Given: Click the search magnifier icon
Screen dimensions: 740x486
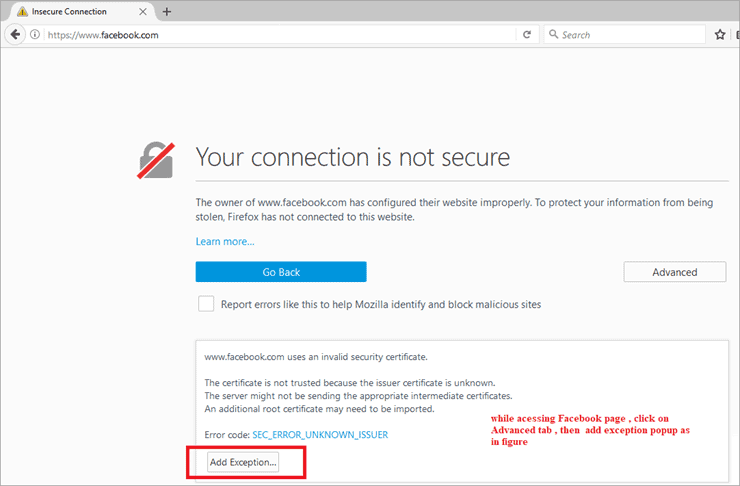Looking at the screenshot, I should tap(552, 34).
